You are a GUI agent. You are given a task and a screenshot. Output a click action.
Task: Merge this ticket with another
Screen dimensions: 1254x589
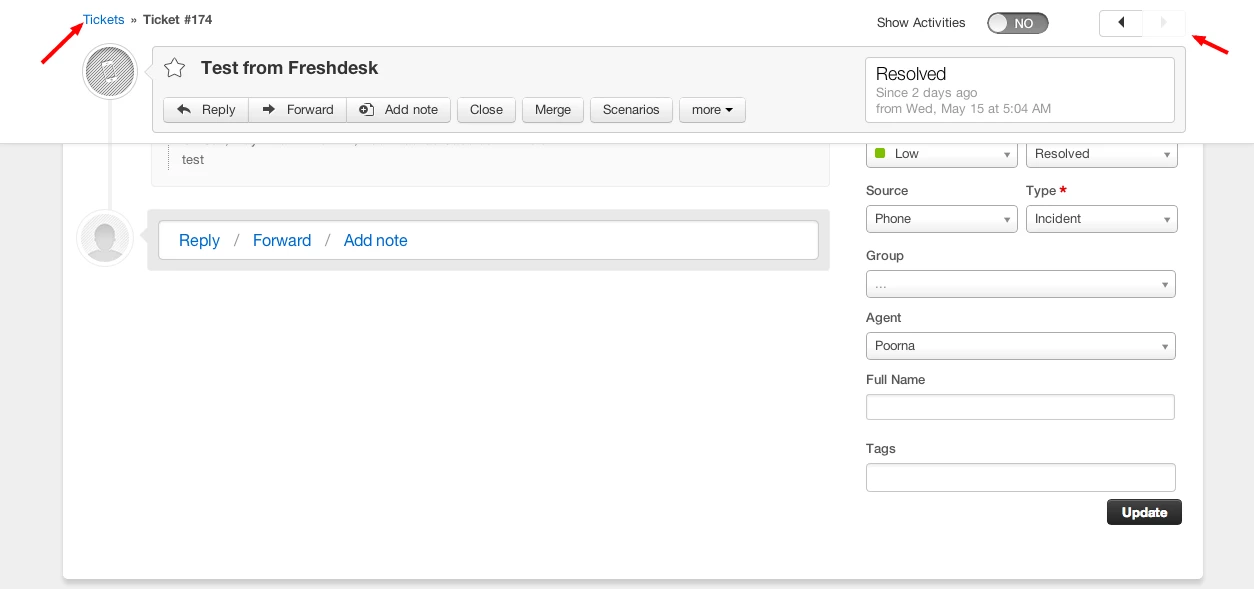click(553, 110)
